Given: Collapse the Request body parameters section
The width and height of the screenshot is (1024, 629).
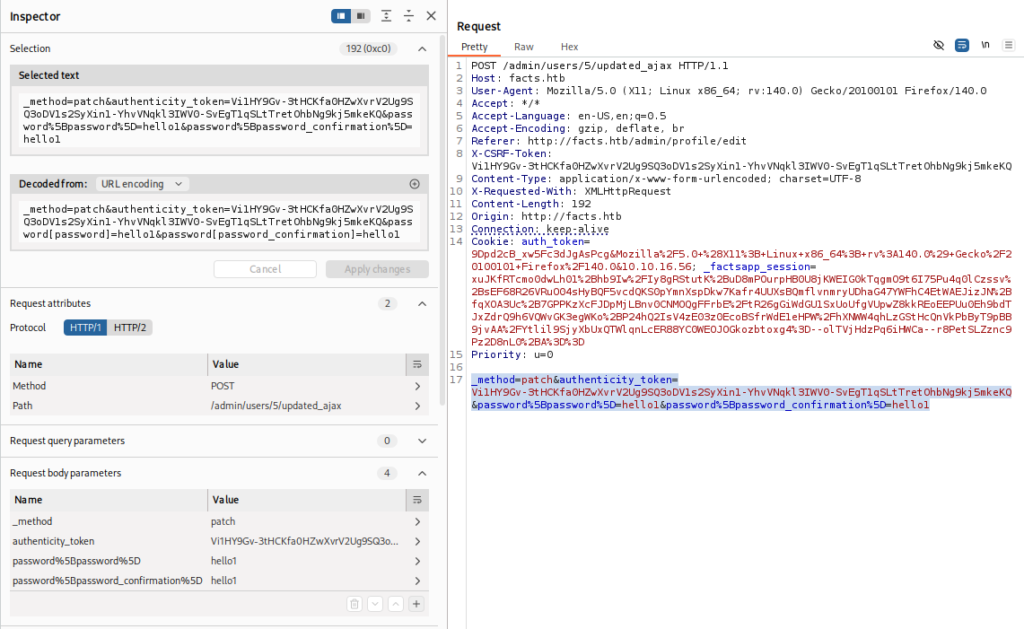Looking at the screenshot, I should [x=422, y=473].
